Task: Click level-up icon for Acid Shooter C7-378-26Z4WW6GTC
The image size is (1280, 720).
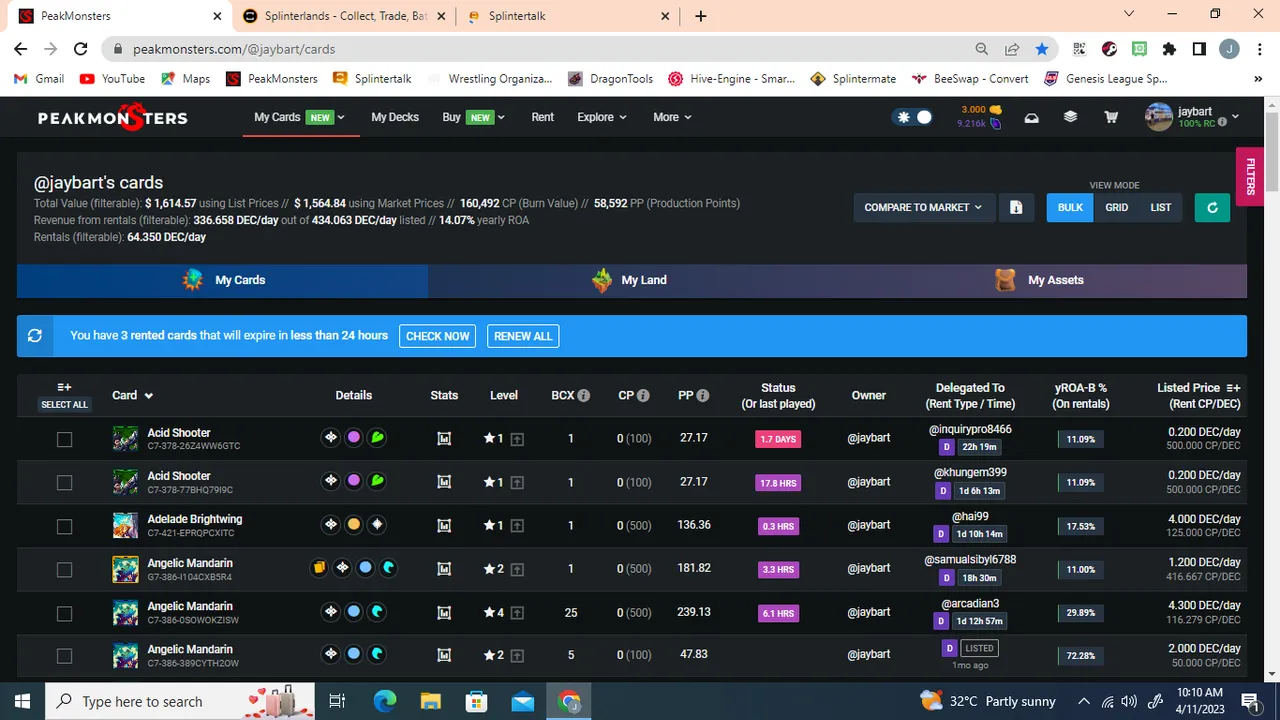Action: [517, 438]
